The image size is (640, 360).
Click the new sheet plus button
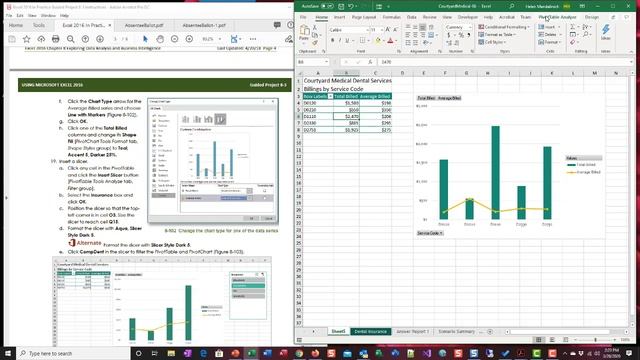click(x=490, y=331)
